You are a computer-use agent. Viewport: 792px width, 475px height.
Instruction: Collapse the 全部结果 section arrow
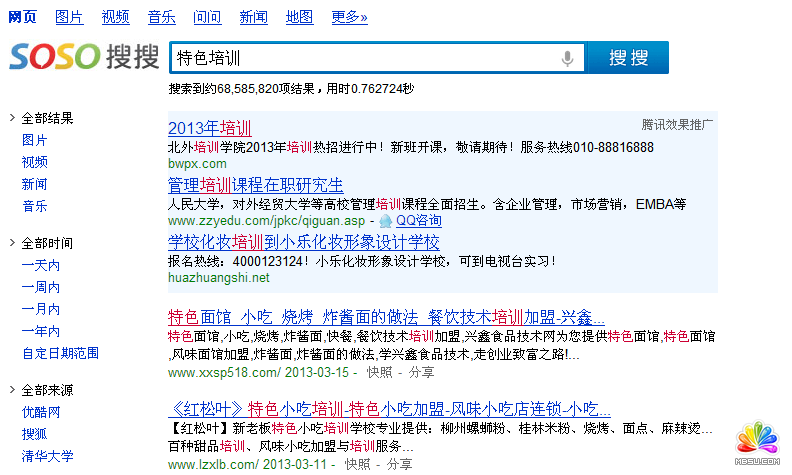(12, 118)
